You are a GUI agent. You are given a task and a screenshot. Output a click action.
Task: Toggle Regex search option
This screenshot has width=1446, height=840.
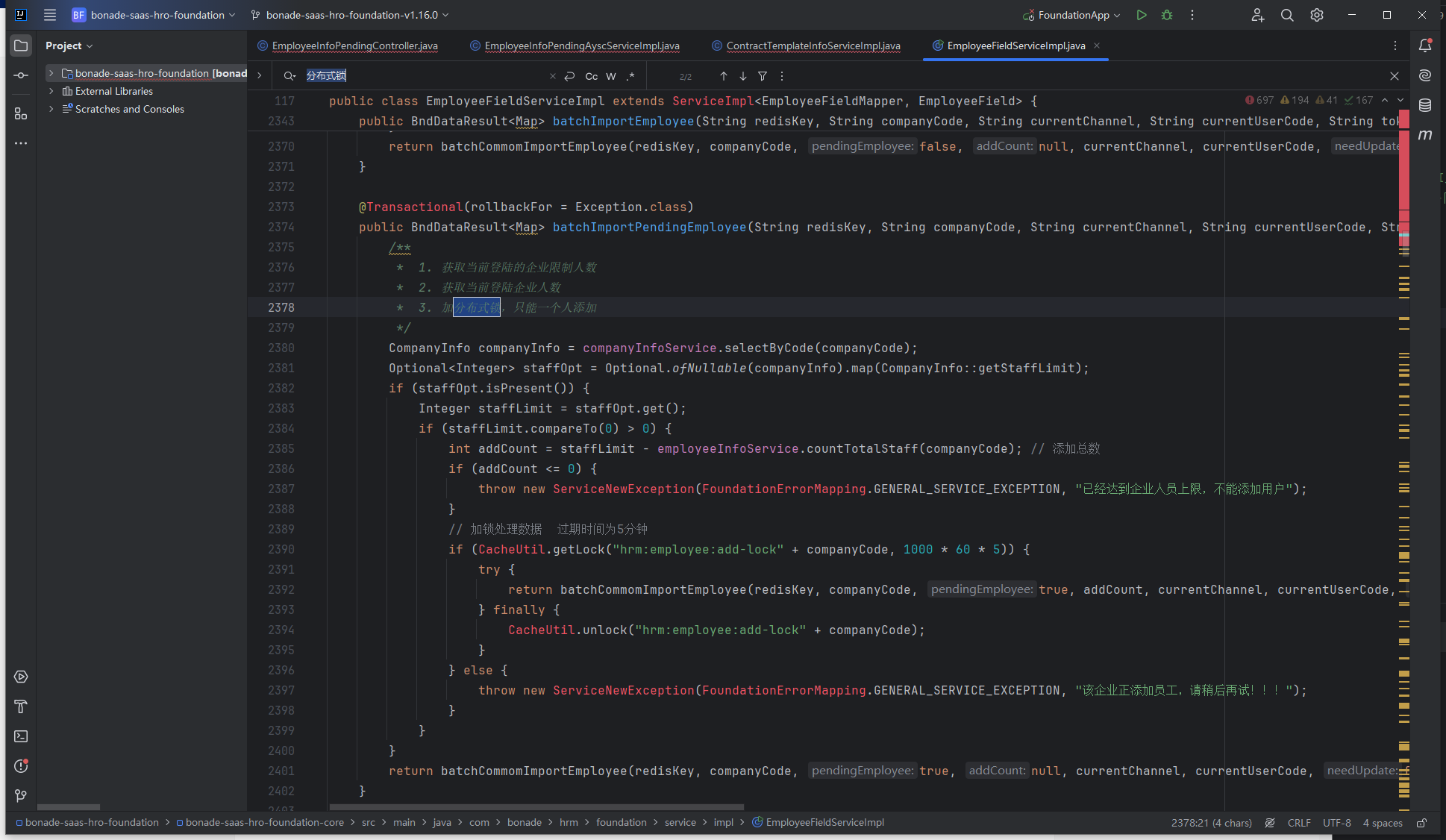point(630,76)
